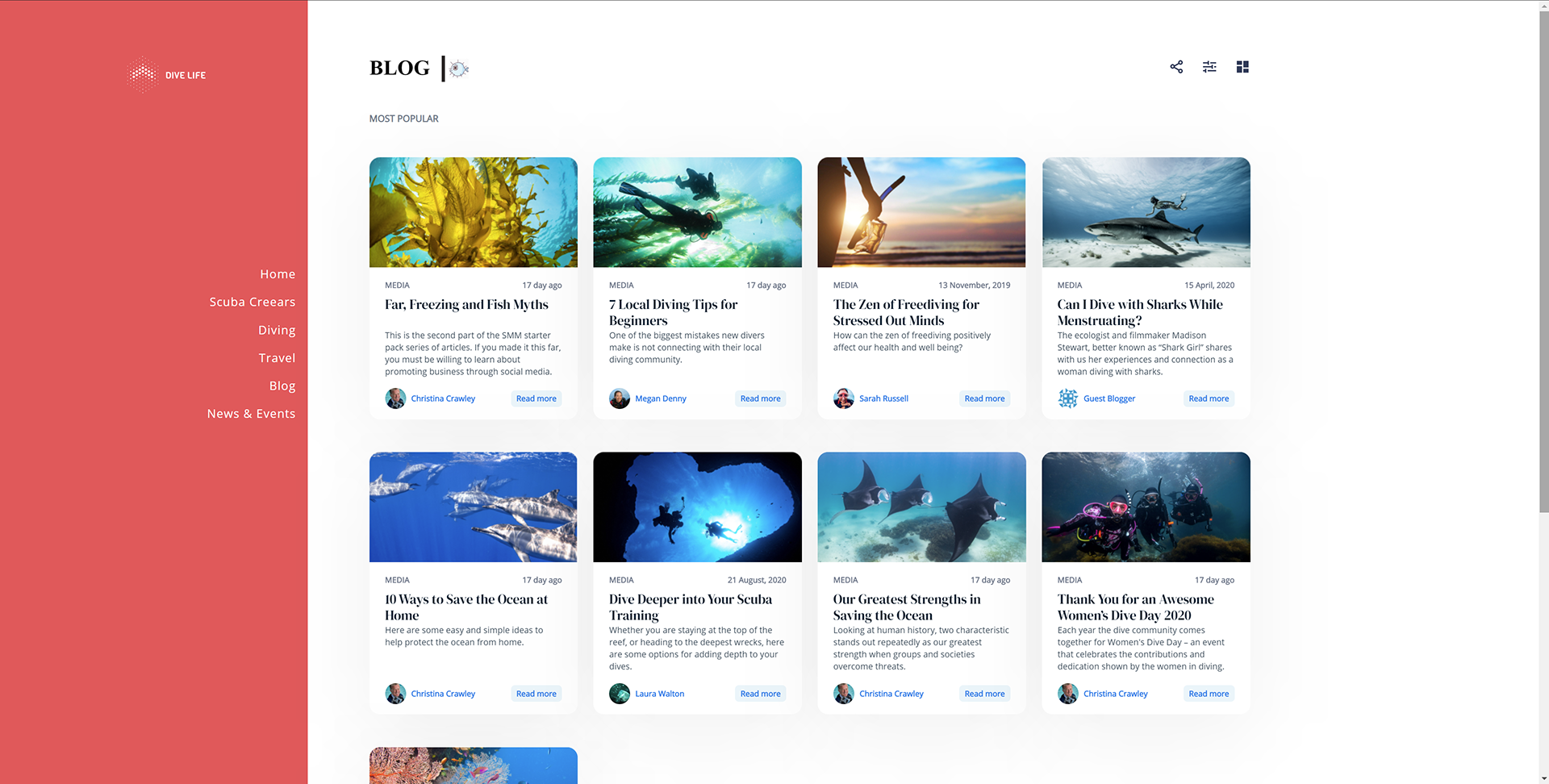
Task: Open title 10 Ways to Save the Ocean at Home
Action: [466, 607]
